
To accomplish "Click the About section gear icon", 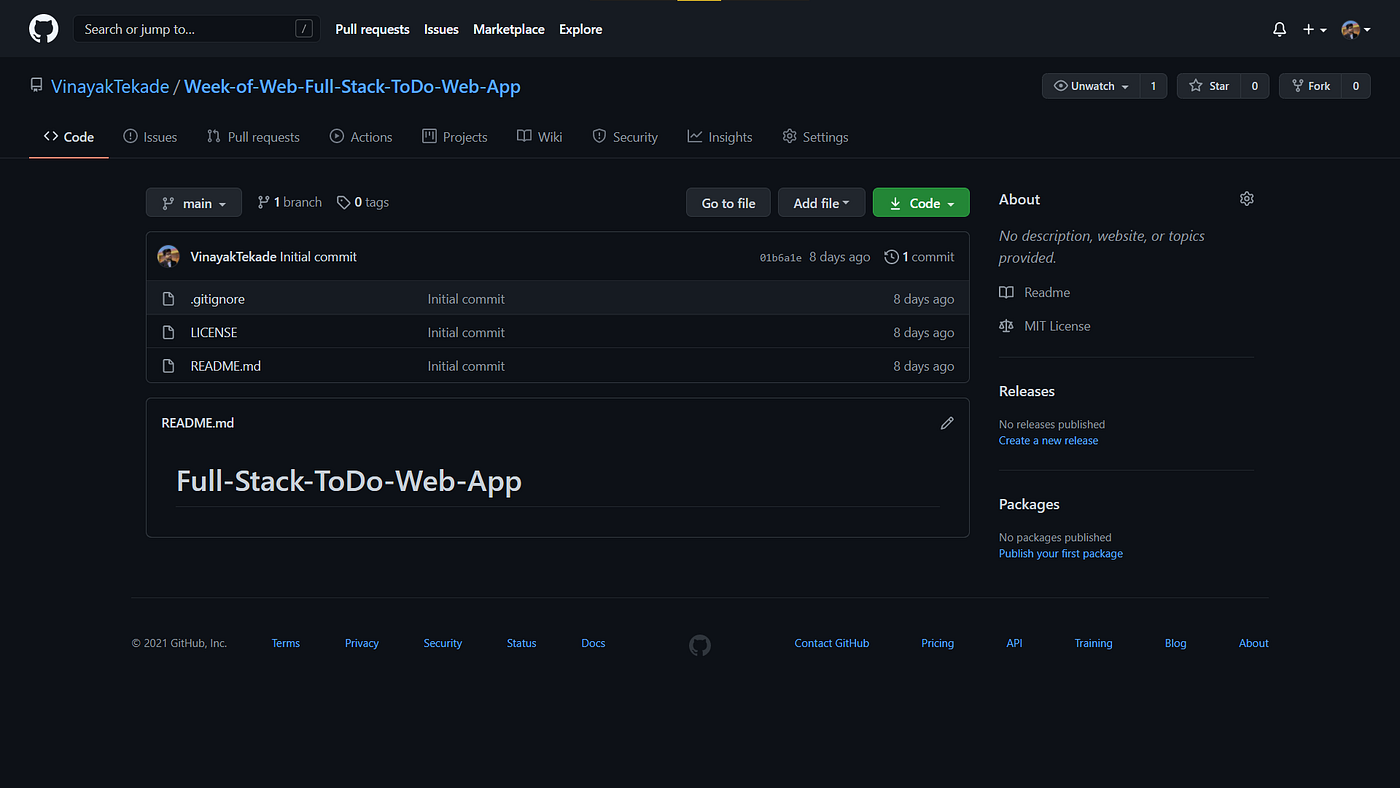I will 1246,198.
